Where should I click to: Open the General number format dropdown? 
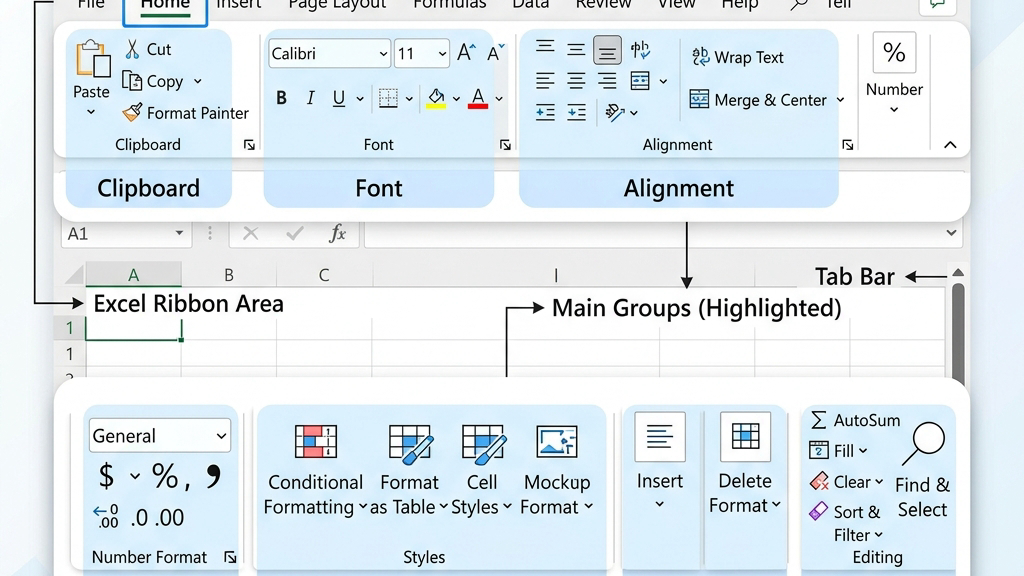point(159,436)
